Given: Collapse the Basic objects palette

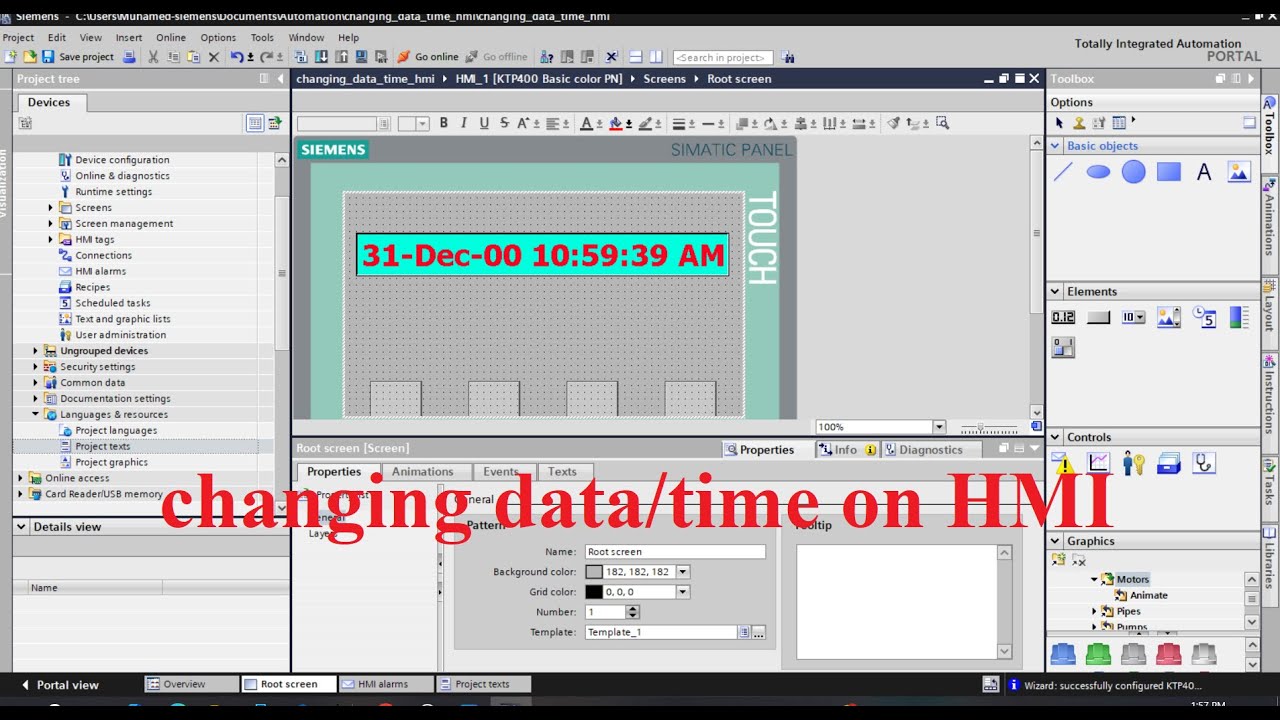Looking at the screenshot, I should 1055,146.
